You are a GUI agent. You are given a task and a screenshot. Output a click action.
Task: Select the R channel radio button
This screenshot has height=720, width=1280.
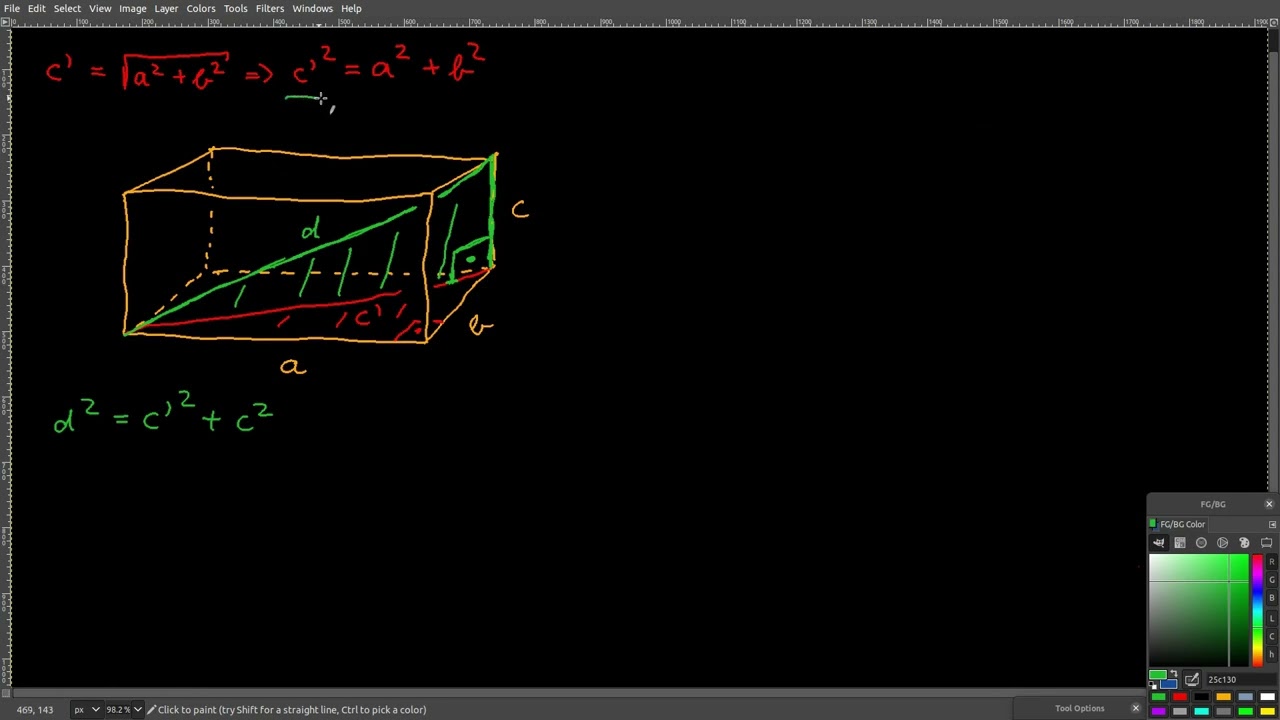pos(1272,562)
